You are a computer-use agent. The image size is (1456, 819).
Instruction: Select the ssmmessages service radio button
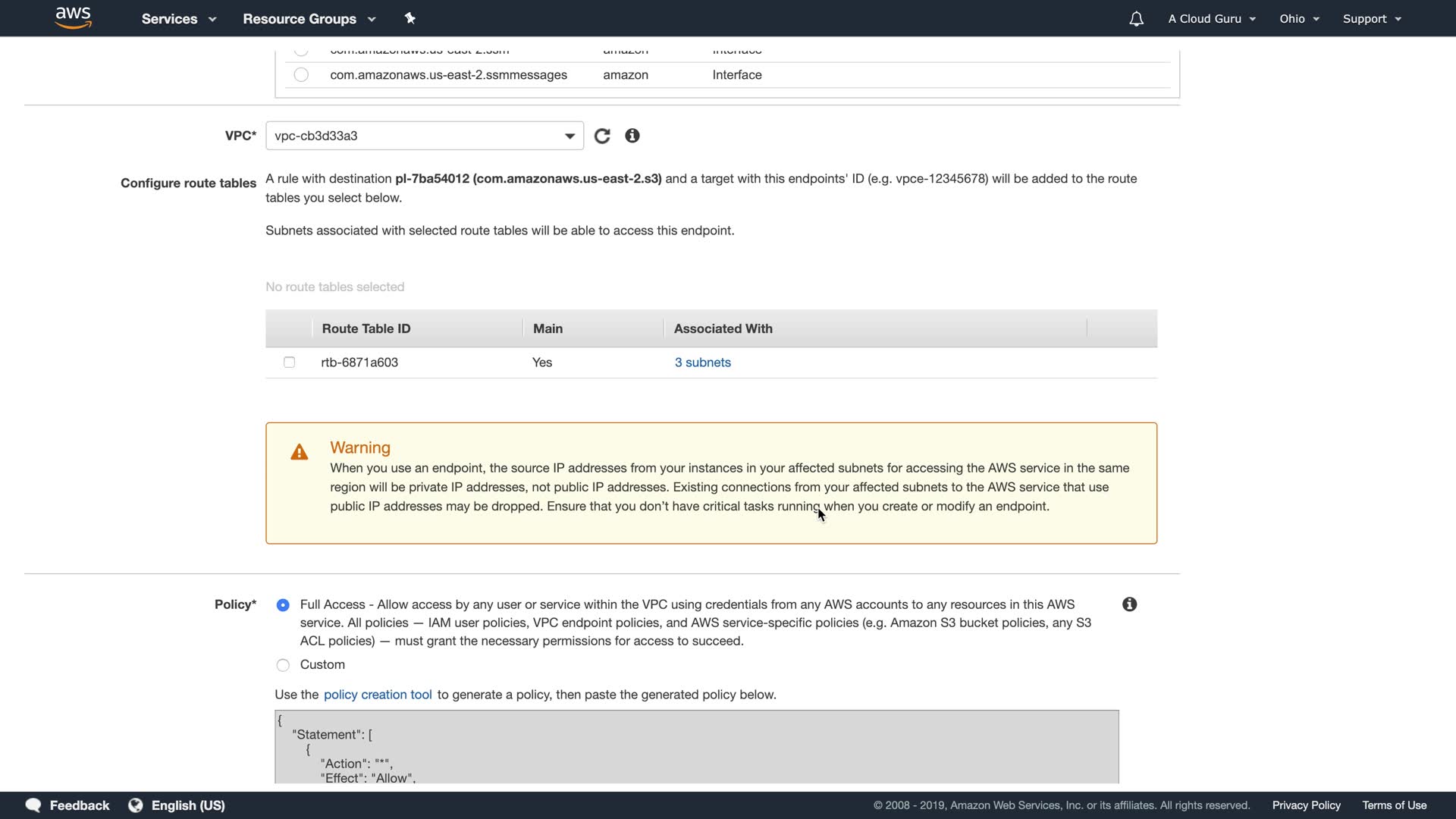point(301,75)
